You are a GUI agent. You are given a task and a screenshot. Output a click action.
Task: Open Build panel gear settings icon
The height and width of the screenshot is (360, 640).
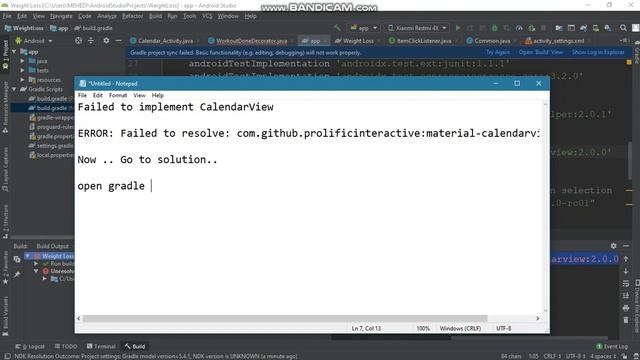point(613,246)
